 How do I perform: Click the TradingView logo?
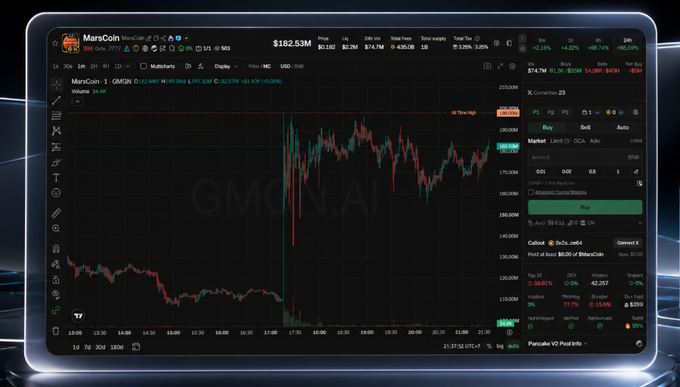pyautogui.click(x=78, y=316)
